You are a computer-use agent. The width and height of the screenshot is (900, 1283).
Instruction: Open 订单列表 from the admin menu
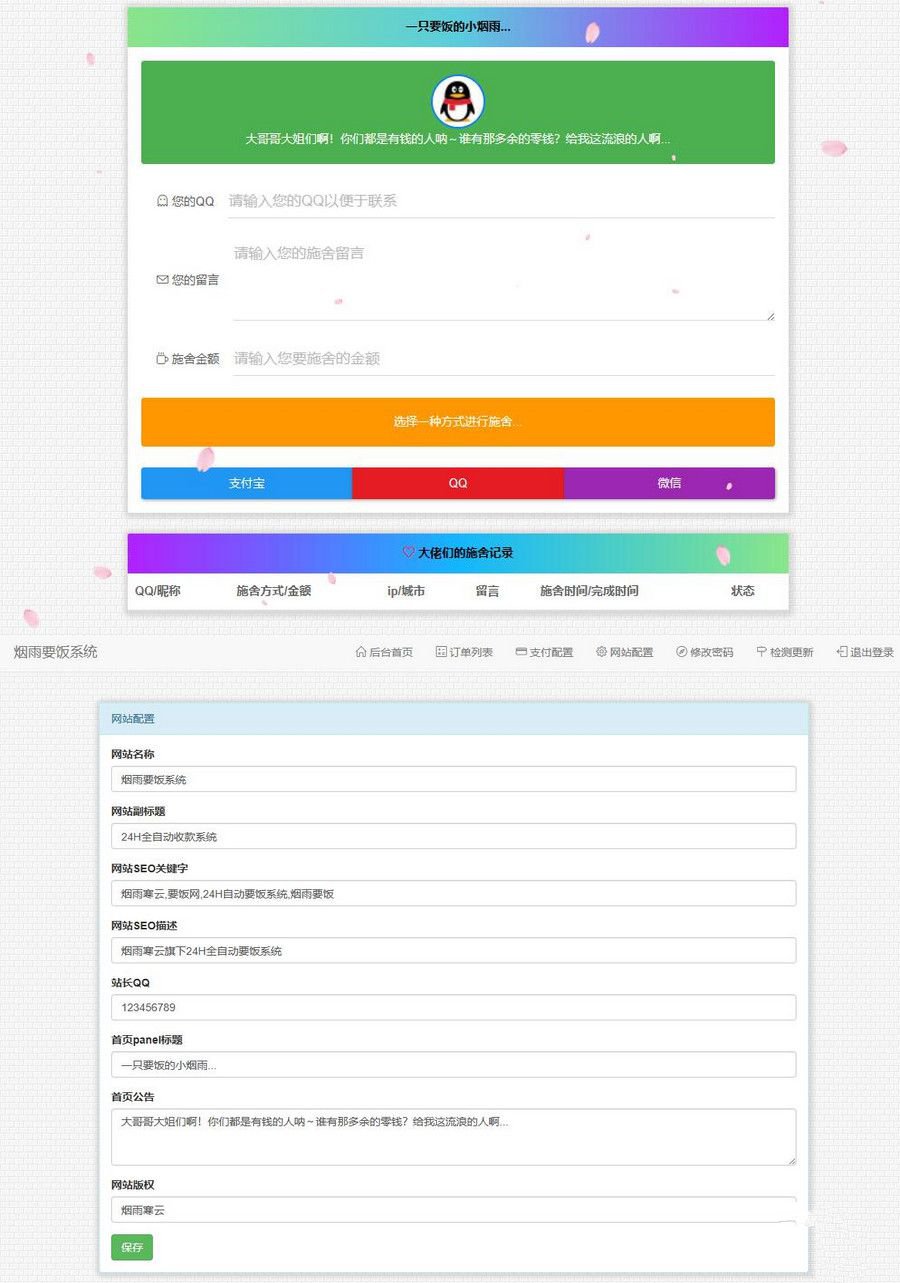click(463, 651)
